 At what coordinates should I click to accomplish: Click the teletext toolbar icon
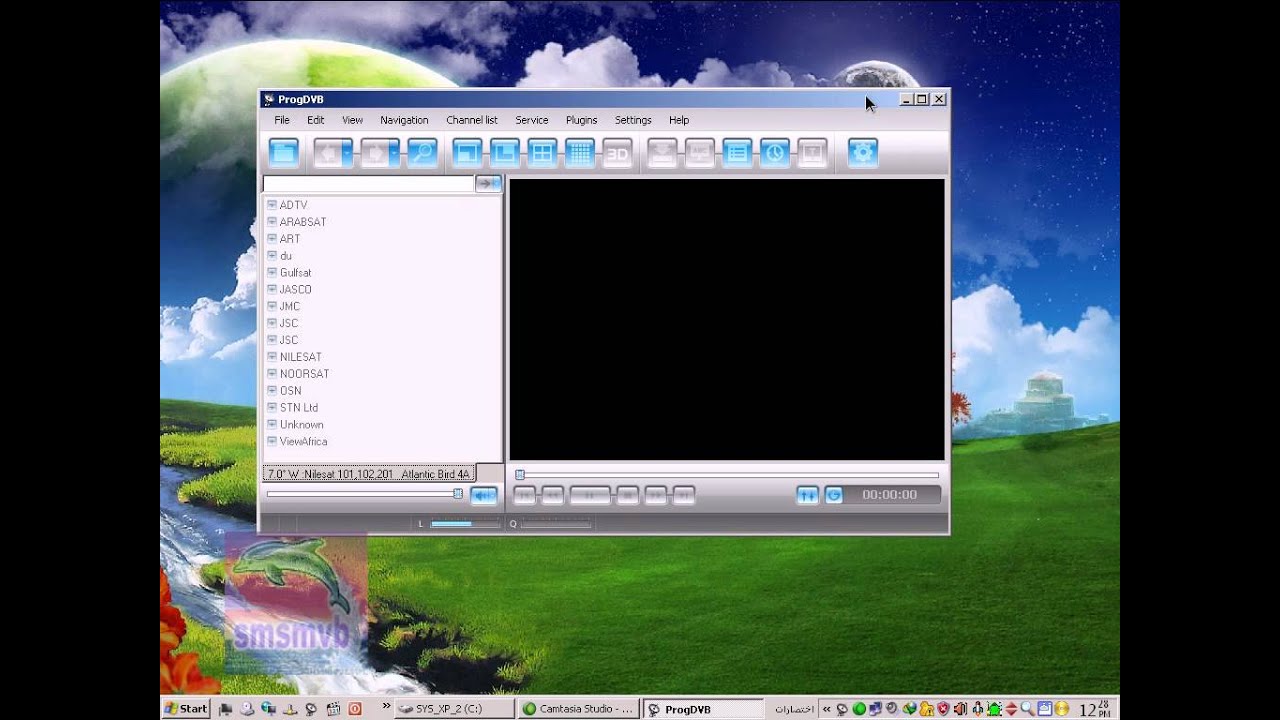coord(813,152)
